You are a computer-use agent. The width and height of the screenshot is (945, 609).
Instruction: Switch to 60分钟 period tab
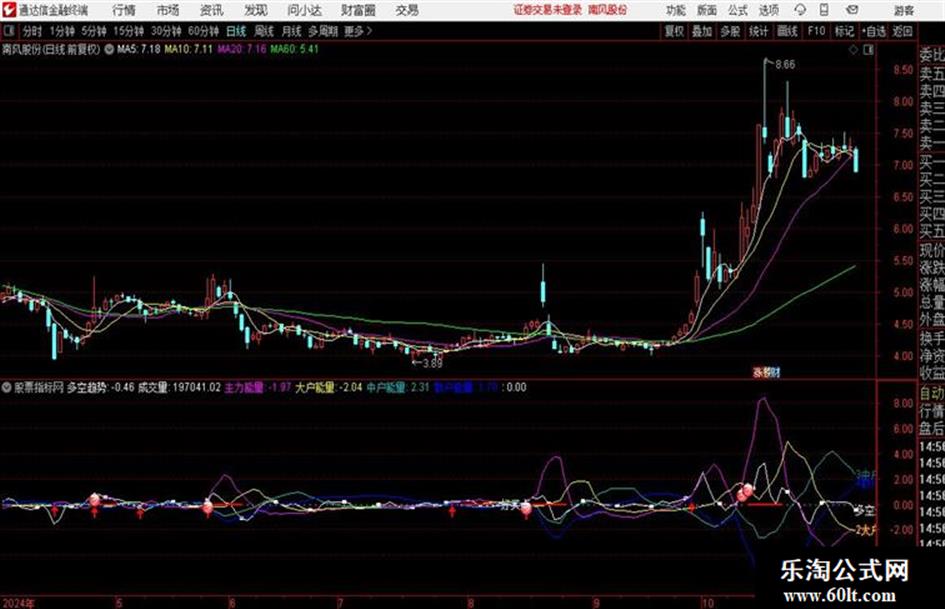[204, 31]
